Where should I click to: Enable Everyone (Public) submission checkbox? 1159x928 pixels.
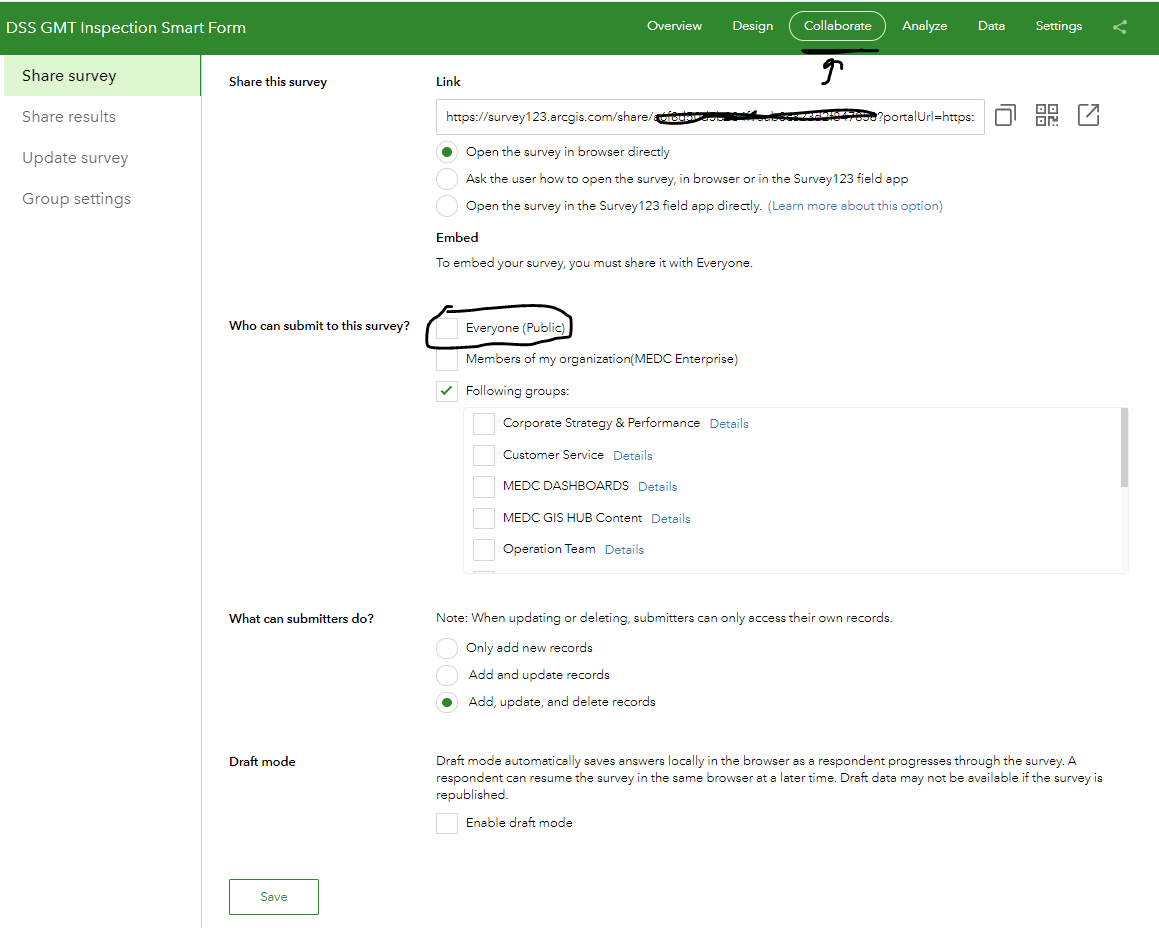click(447, 328)
